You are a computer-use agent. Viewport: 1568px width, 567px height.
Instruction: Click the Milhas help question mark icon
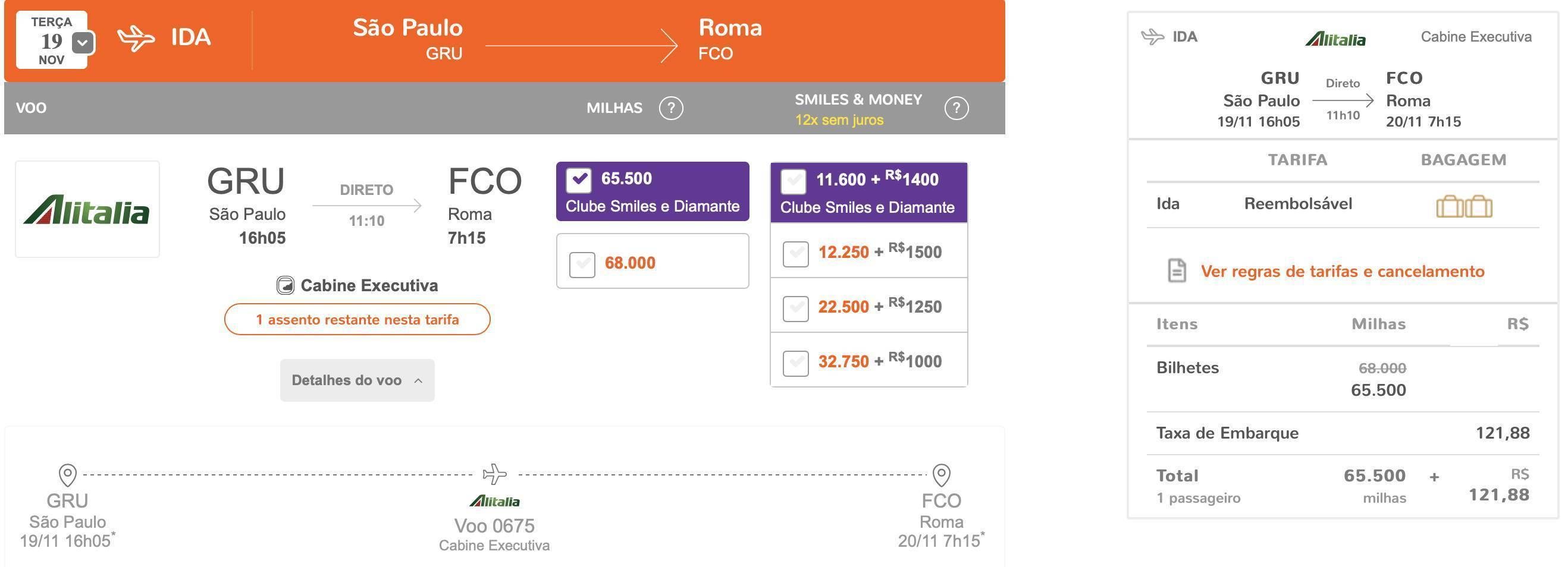[671, 108]
